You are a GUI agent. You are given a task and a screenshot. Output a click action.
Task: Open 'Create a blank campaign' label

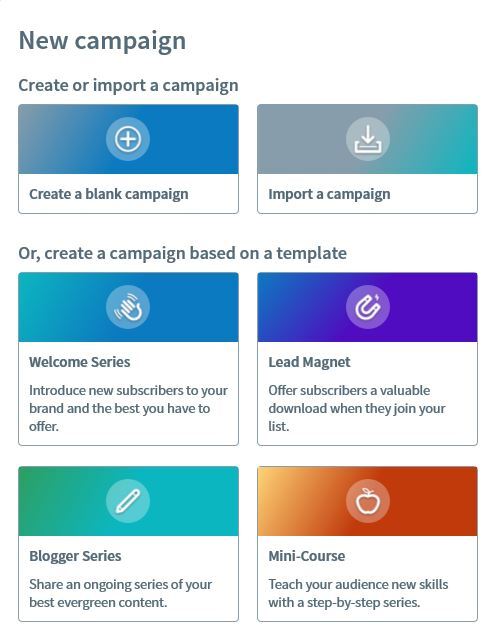[x=109, y=194]
